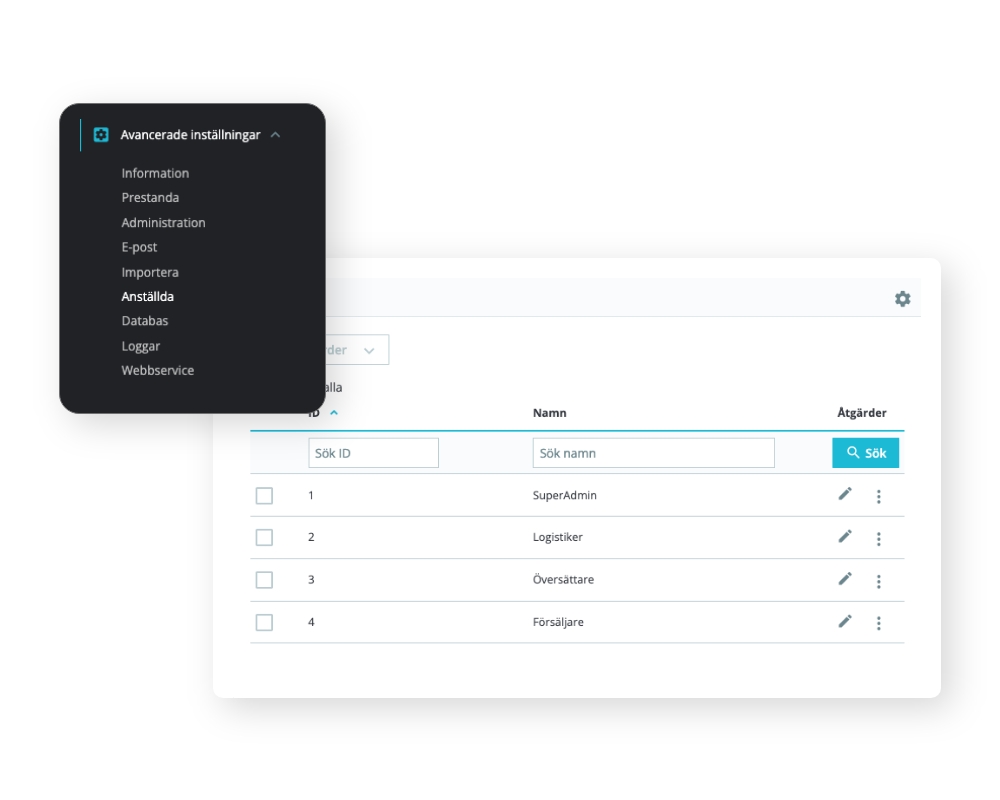The height and width of the screenshot is (800, 1000).
Task: Open the Information menu item
Action: click(x=155, y=173)
